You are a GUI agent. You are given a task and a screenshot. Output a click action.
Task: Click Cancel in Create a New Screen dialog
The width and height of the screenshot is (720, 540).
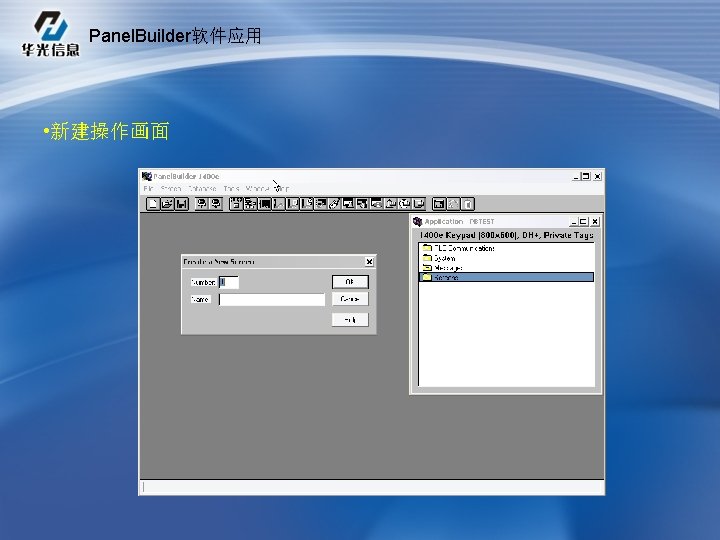(x=350, y=299)
